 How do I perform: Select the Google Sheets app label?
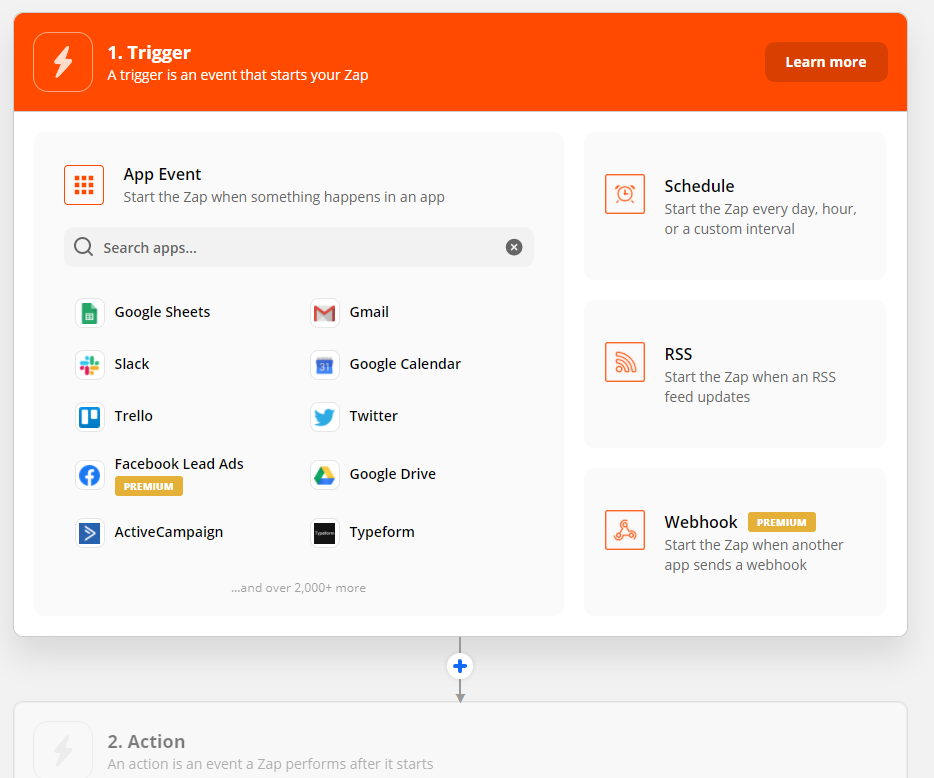[x=162, y=312]
